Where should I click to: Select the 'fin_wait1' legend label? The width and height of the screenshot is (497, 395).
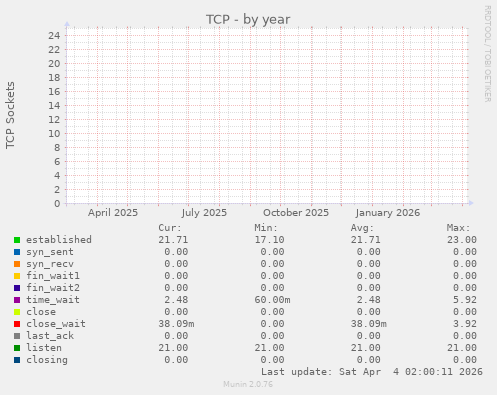coord(53,276)
